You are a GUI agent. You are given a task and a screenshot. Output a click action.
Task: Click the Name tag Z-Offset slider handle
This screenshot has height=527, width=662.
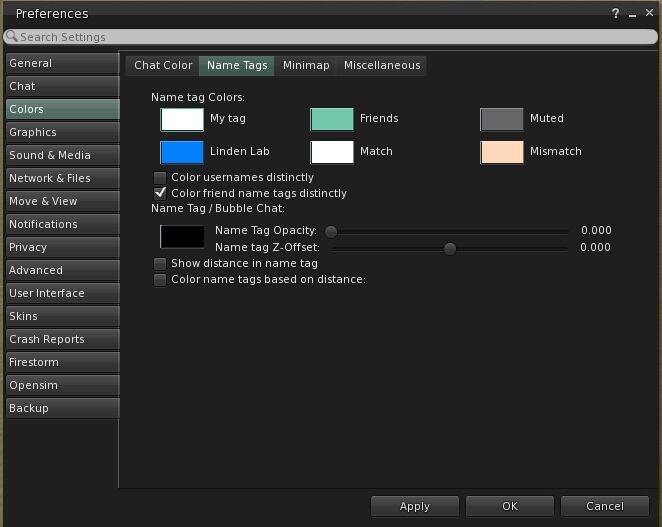coord(450,248)
